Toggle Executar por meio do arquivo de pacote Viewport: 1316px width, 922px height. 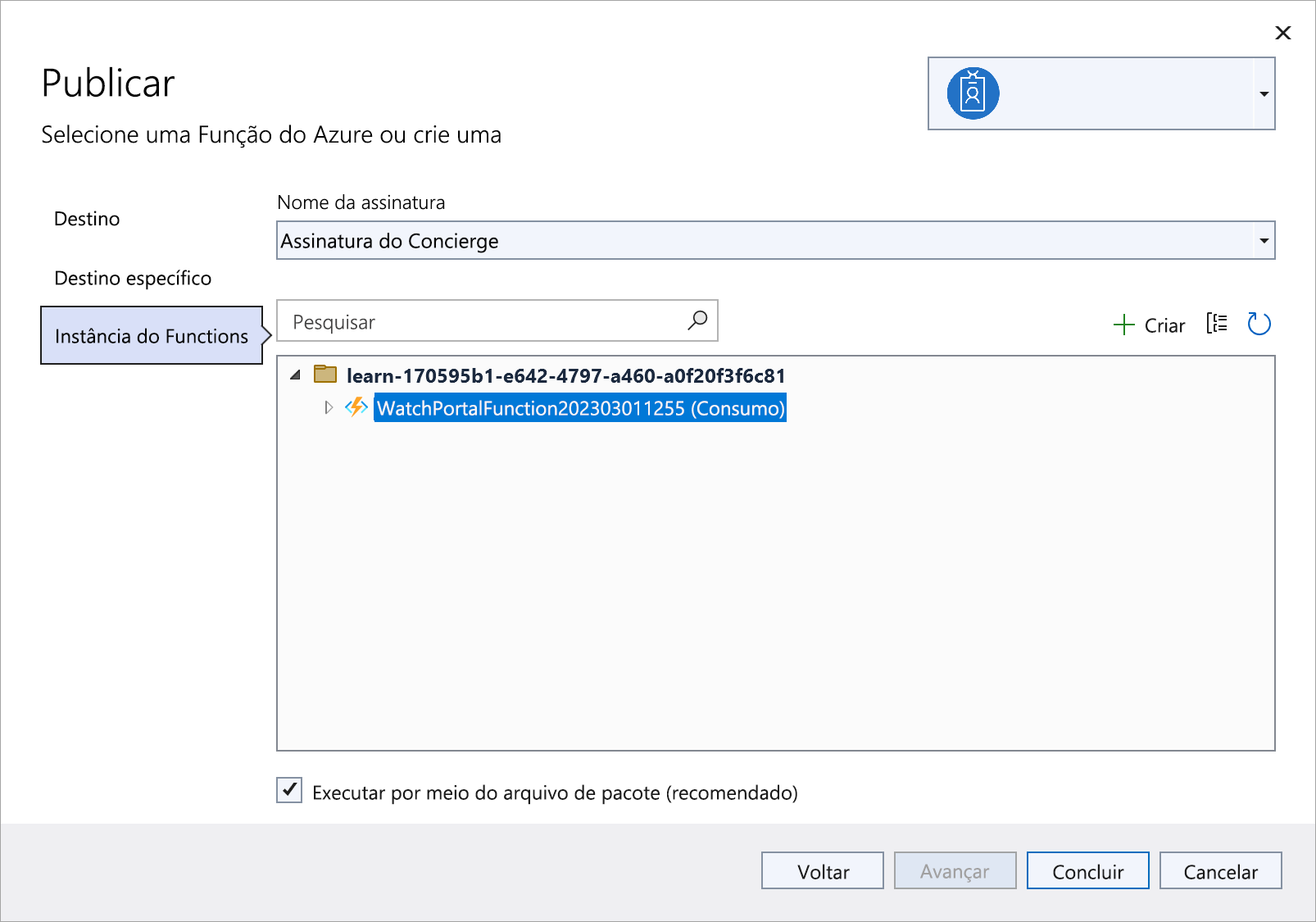(x=289, y=791)
